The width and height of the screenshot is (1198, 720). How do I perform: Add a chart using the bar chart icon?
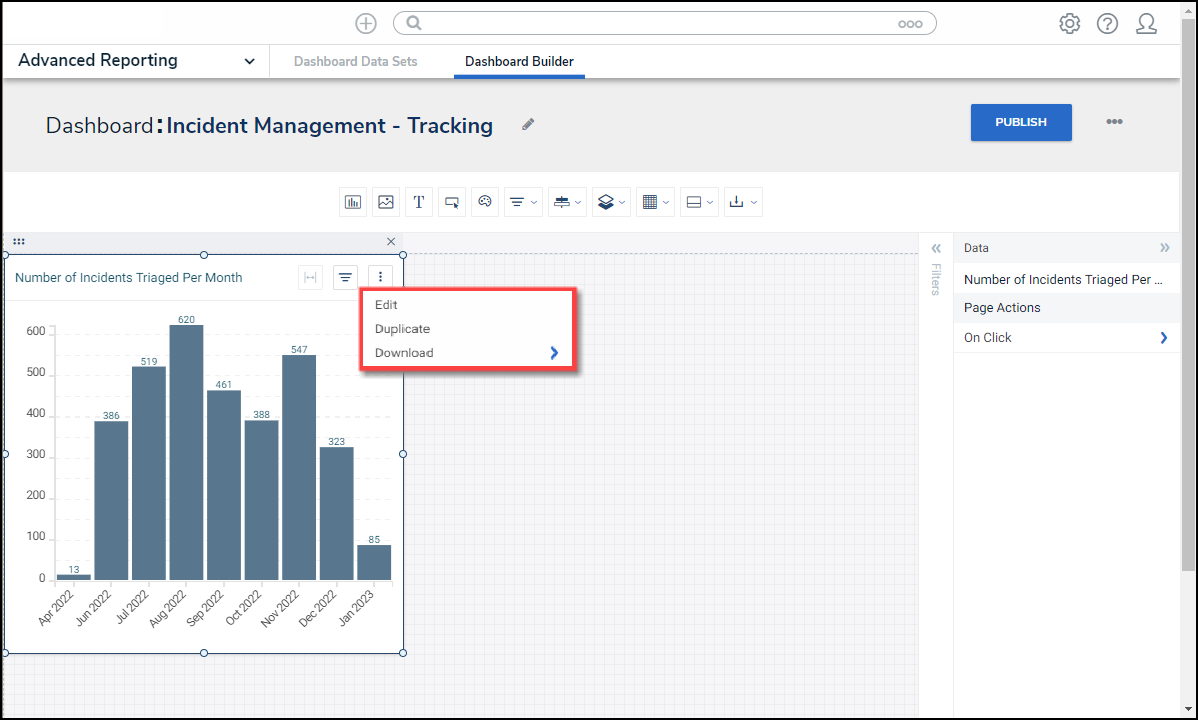353,202
